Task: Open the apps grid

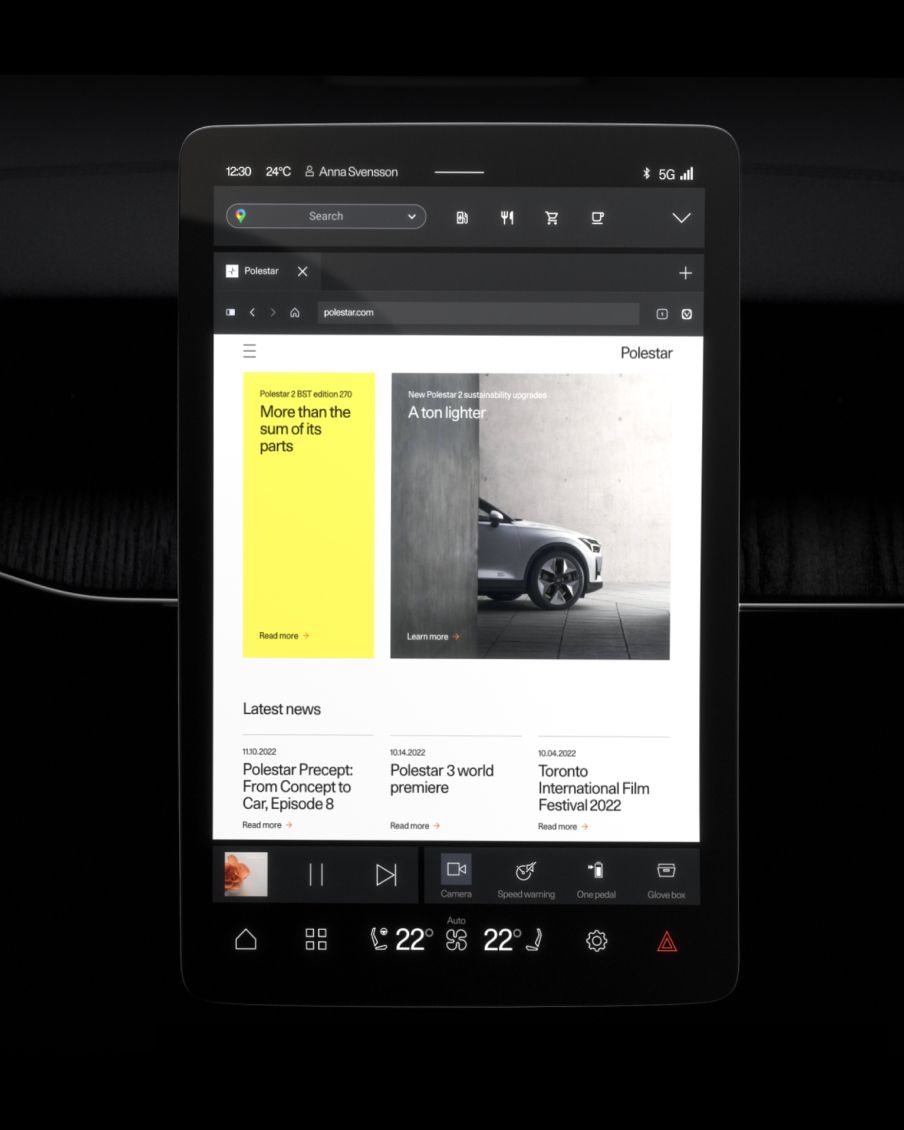Action: (316, 940)
